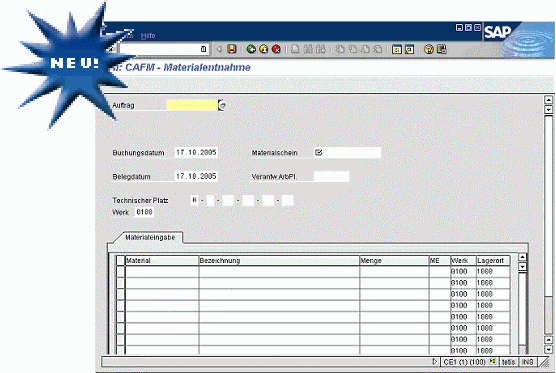Click the Print icon in toolbar
Viewport: 556px width, 373px height.
[295, 49]
